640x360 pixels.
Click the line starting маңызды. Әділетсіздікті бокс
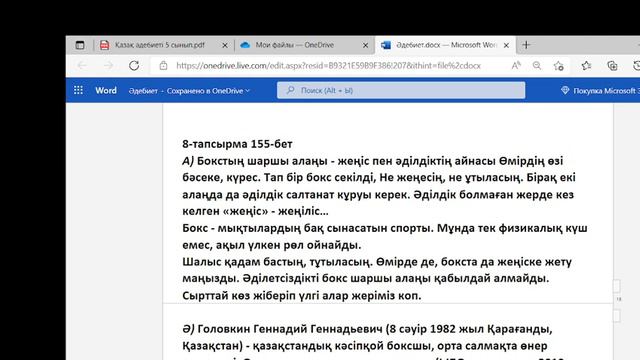[366, 278]
